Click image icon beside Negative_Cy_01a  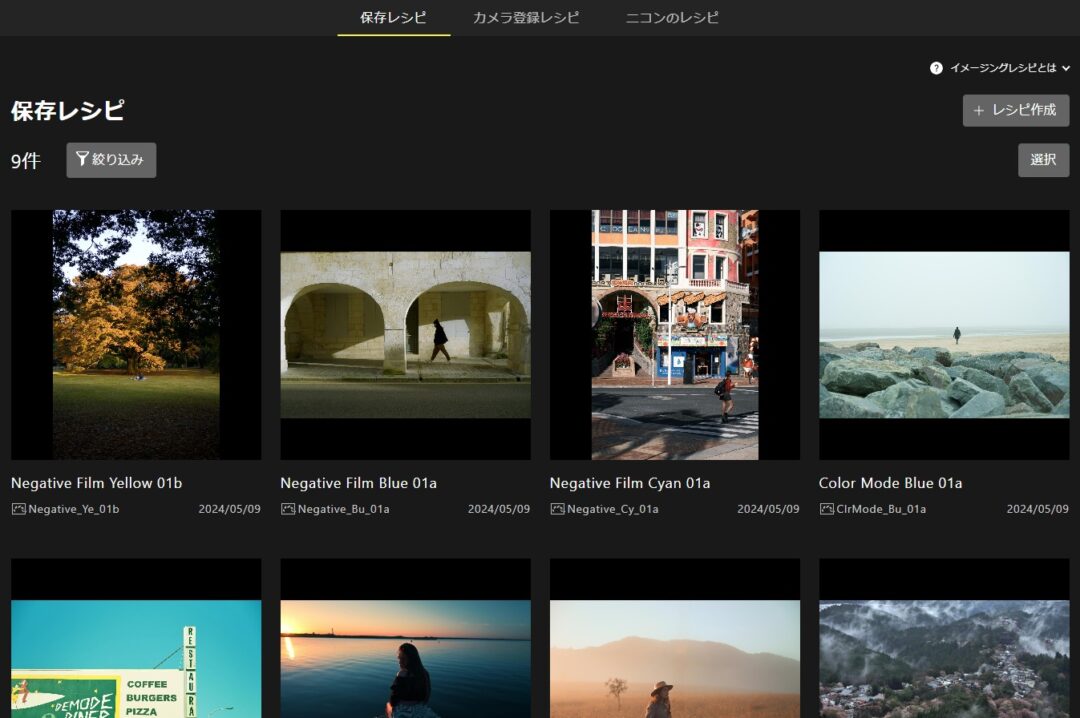(x=557, y=509)
